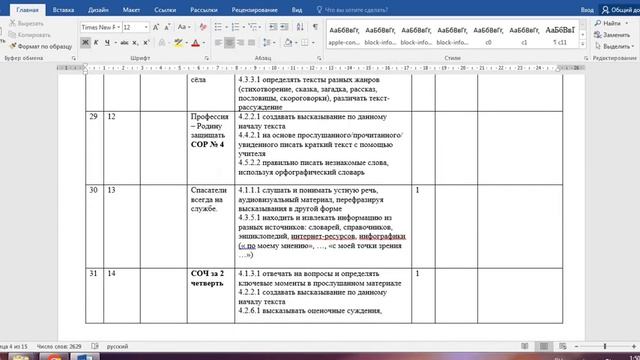Open underline style dropdown arrow
This screenshot has height=360, width=640.
(x=116, y=42)
